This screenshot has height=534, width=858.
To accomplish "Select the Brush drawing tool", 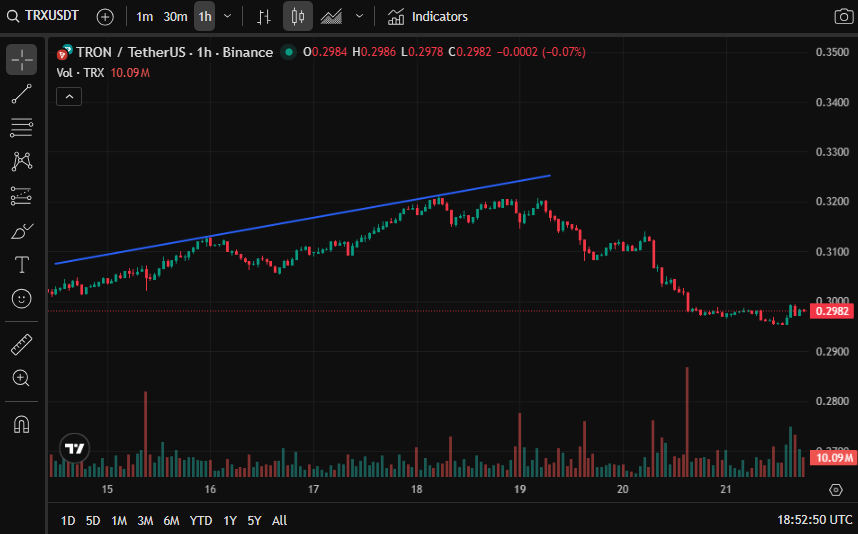I will 21,230.
